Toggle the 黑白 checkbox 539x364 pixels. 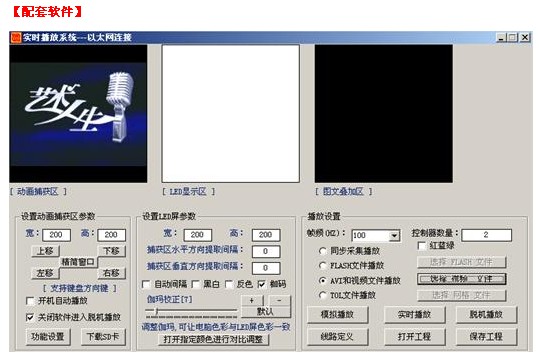pyautogui.click(x=196, y=284)
